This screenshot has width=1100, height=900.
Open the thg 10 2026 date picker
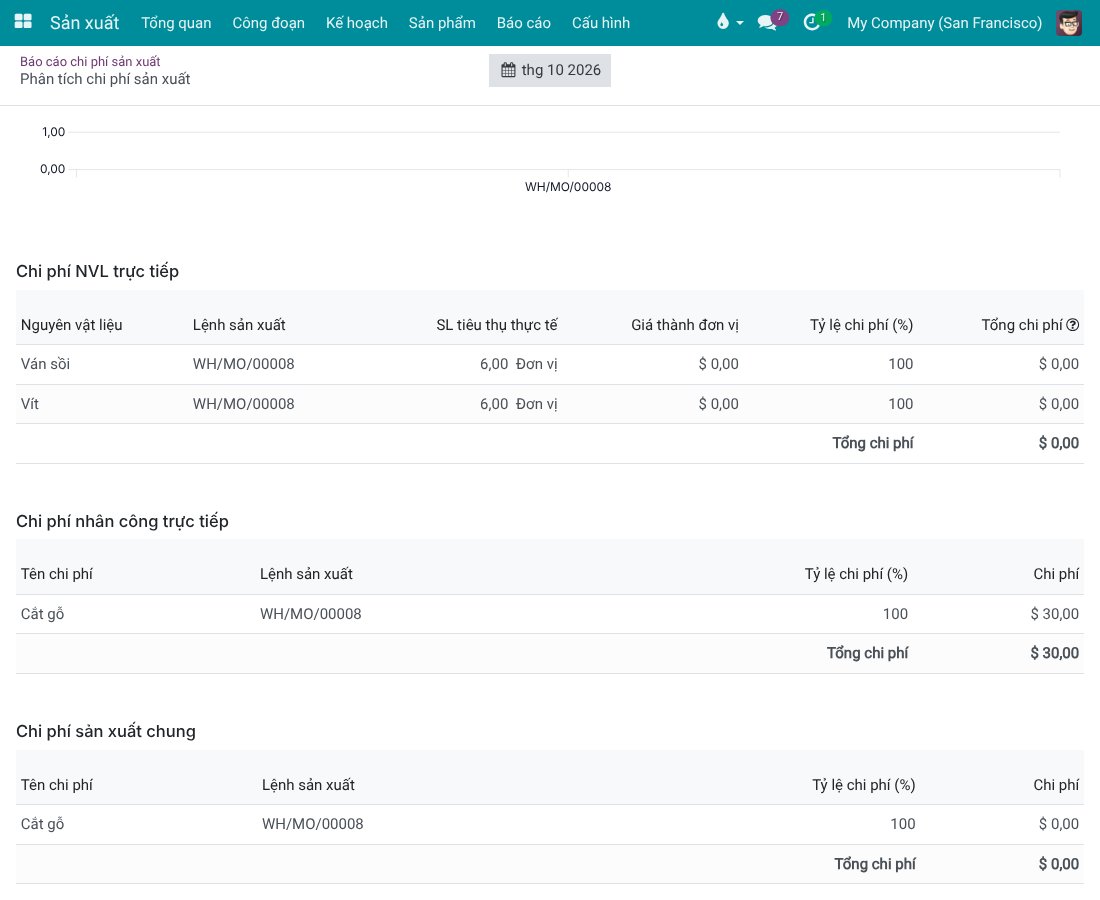(550, 70)
